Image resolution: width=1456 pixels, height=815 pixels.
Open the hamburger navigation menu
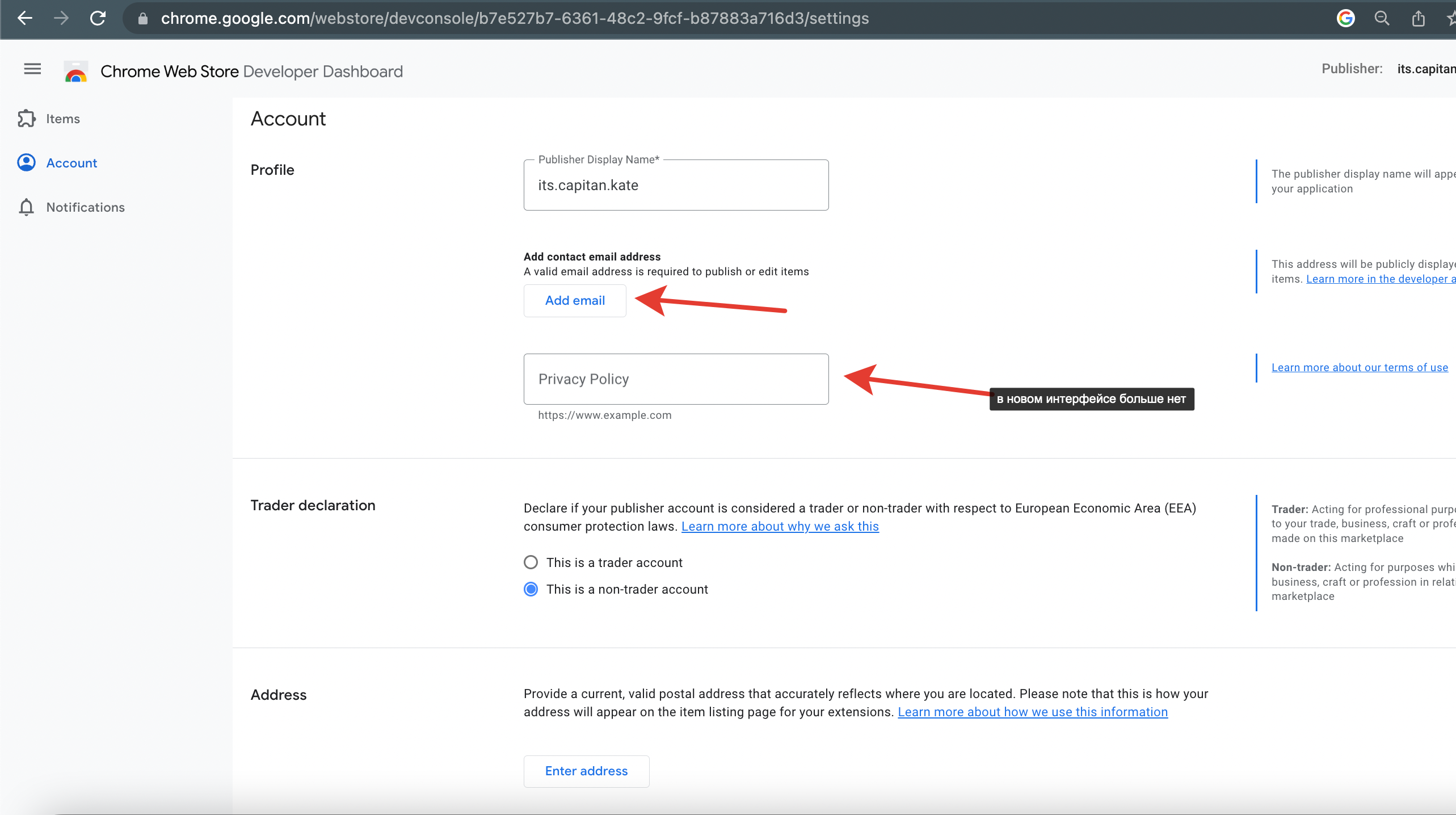click(32, 69)
